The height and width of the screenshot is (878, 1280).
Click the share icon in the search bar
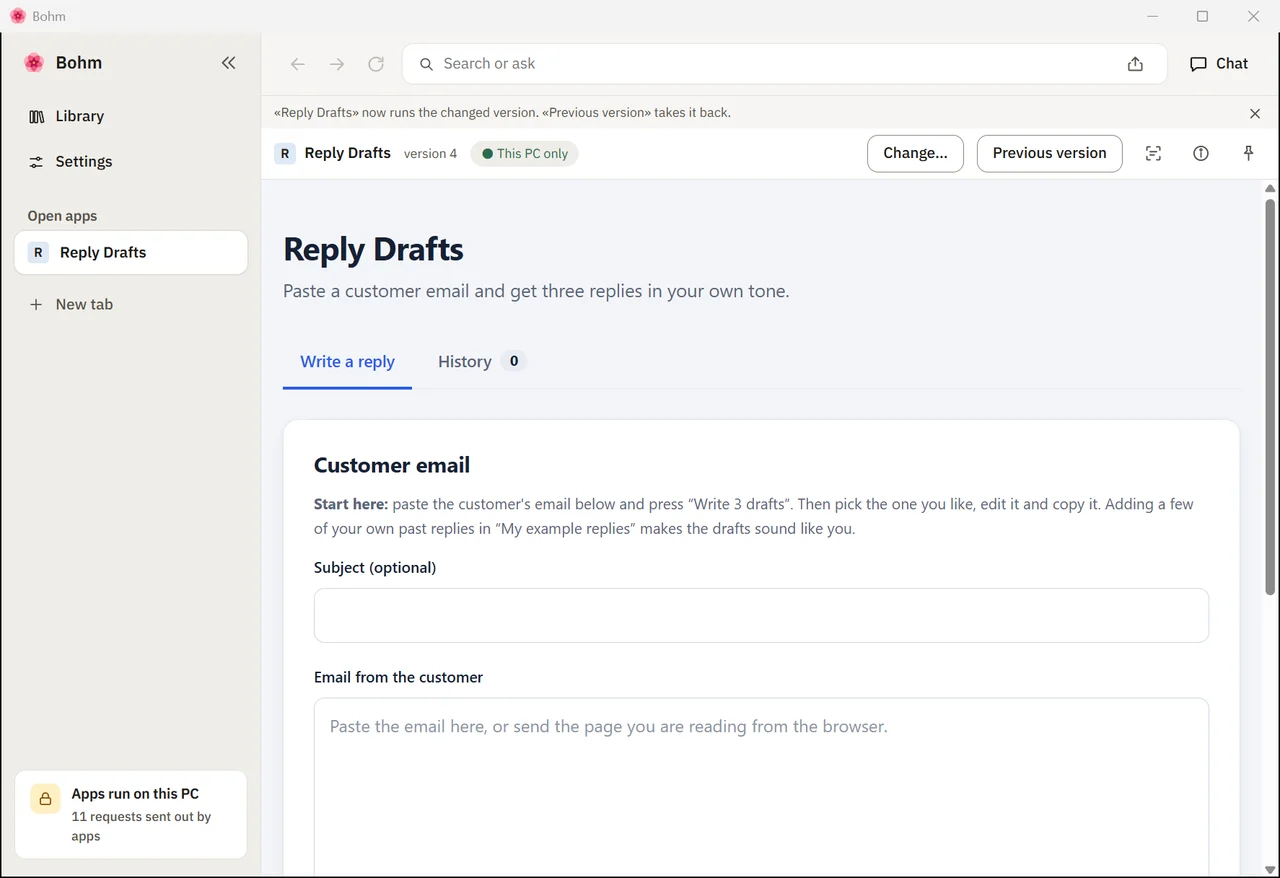(x=1135, y=64)
